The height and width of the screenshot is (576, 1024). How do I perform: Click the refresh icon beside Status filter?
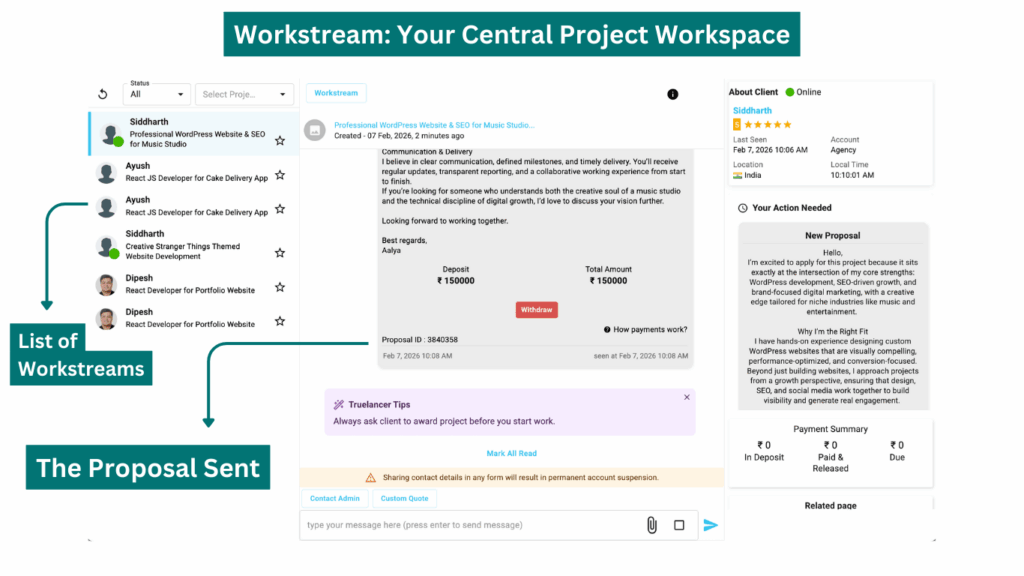(x=102, y=94)
